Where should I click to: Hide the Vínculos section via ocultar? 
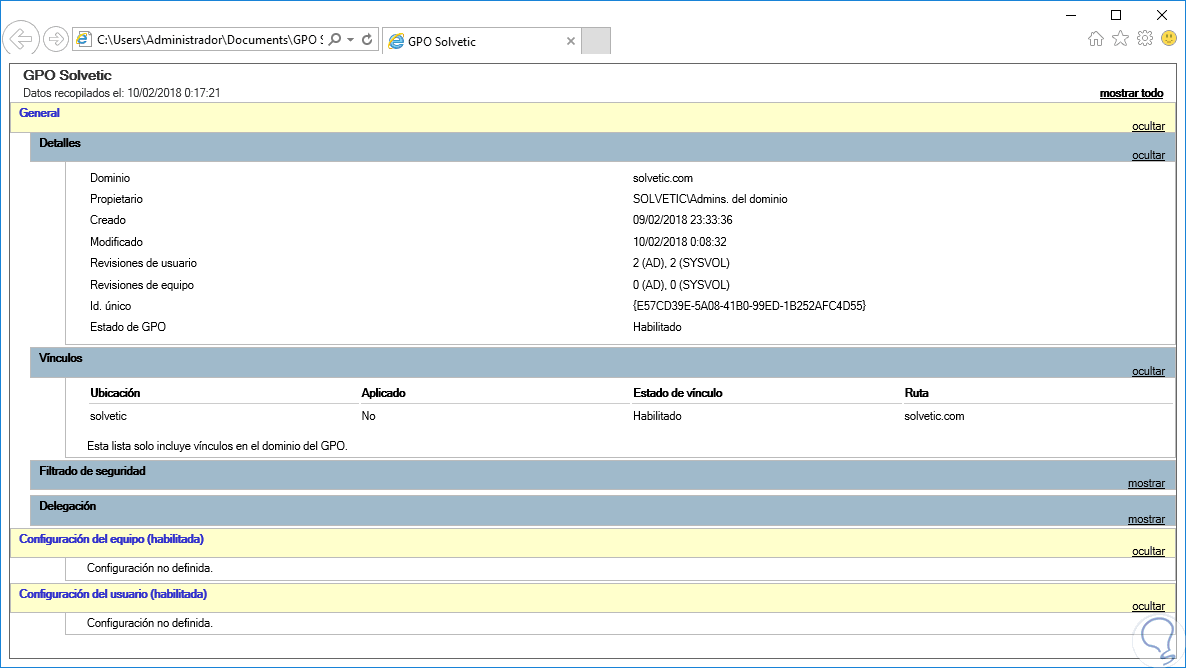pos(1148,371)
